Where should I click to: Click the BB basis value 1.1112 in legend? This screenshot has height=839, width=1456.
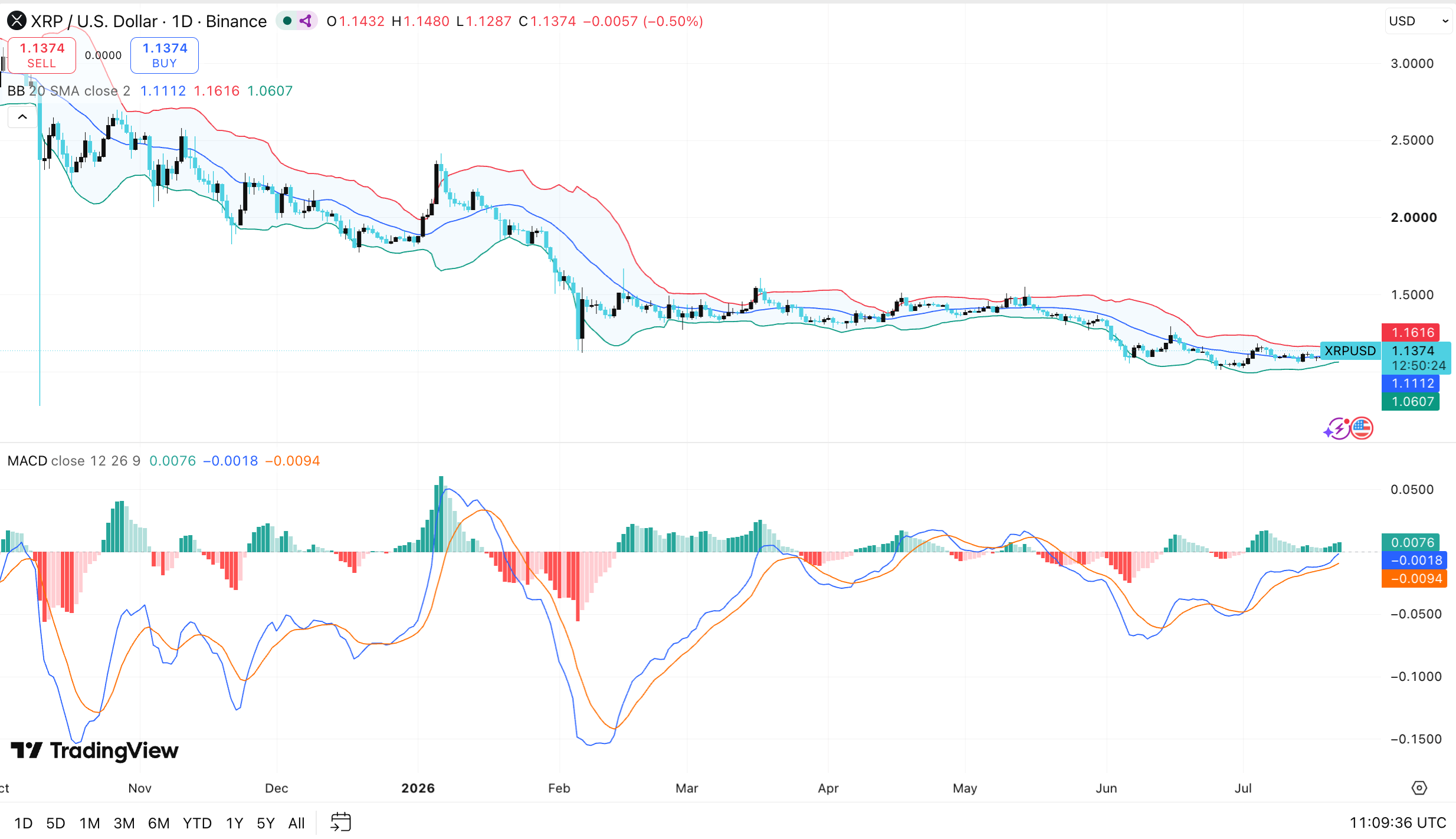pyautogui.click(x=163, y=91)
